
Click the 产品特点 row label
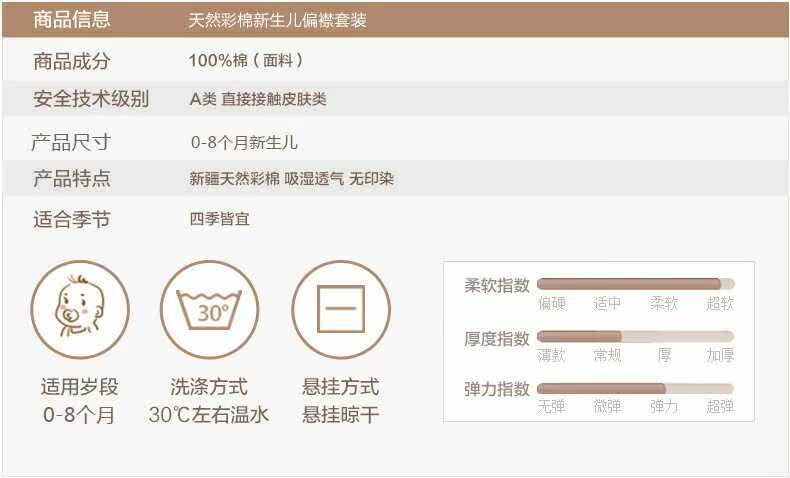(x=72, y=179)
